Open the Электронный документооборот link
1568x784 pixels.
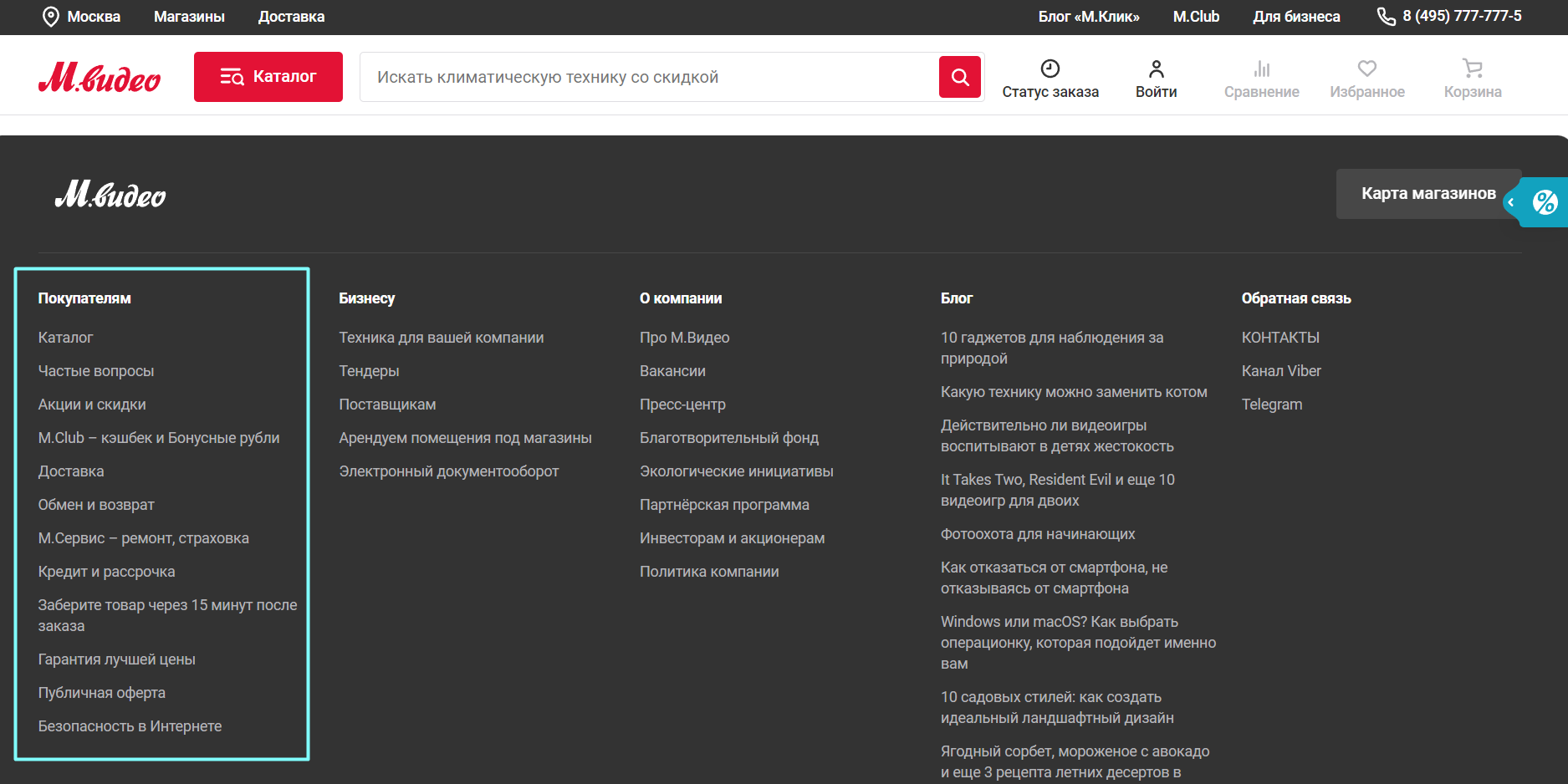point(449,471)
